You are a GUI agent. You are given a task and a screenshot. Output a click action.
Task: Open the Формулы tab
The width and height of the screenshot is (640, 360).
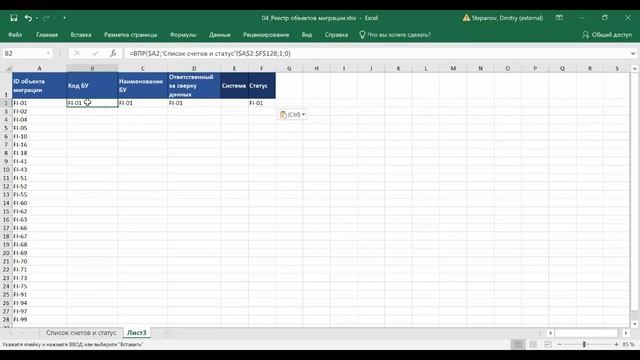tap(183, 35)
